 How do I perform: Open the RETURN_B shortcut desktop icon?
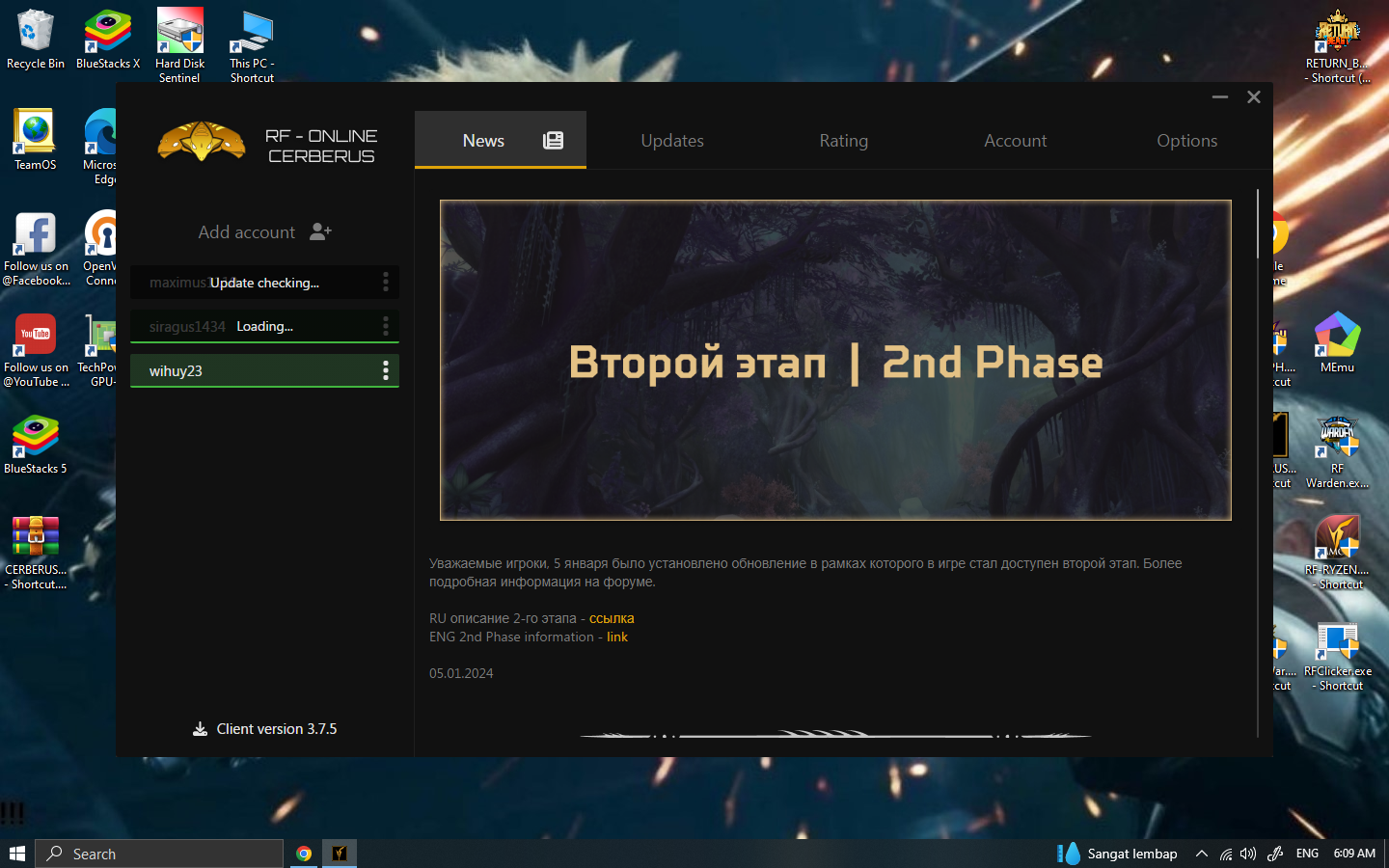(x=1338, y=46)
